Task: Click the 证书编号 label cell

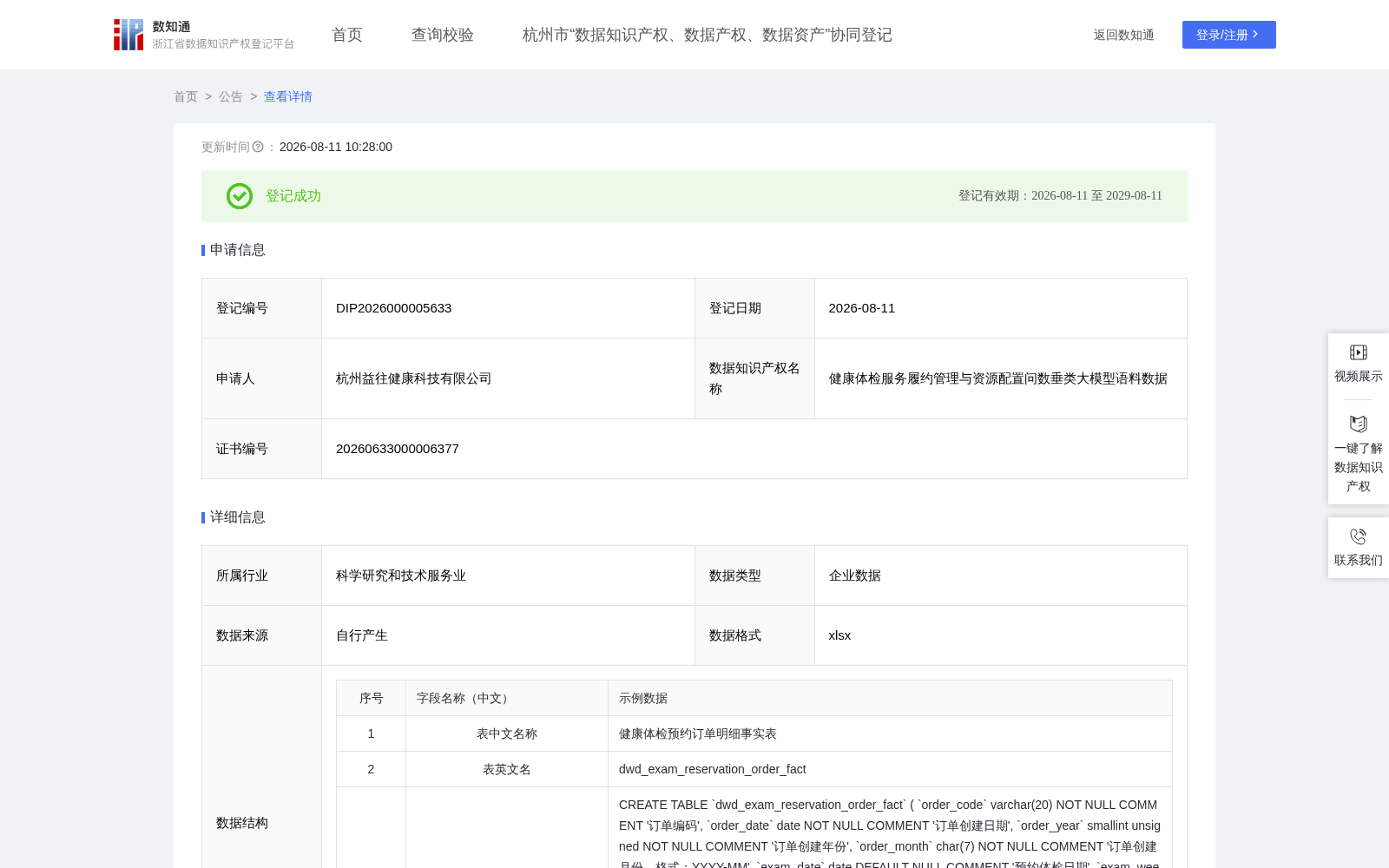Action: 262,449
